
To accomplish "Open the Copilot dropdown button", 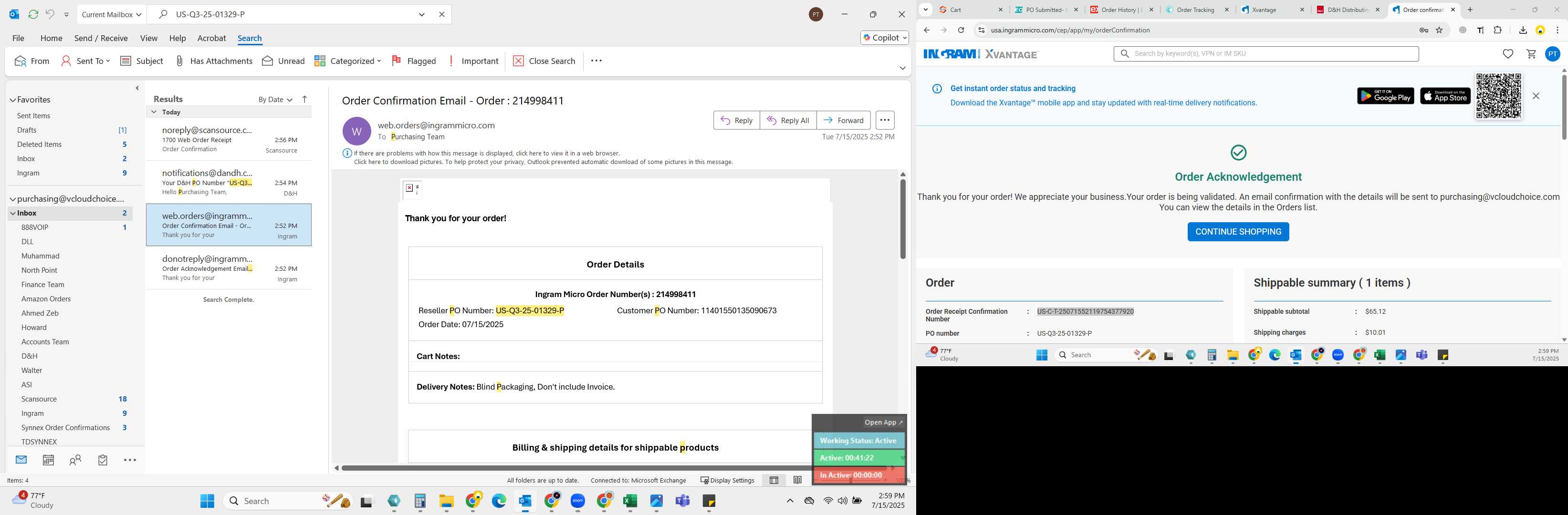I will pos(884,38).
